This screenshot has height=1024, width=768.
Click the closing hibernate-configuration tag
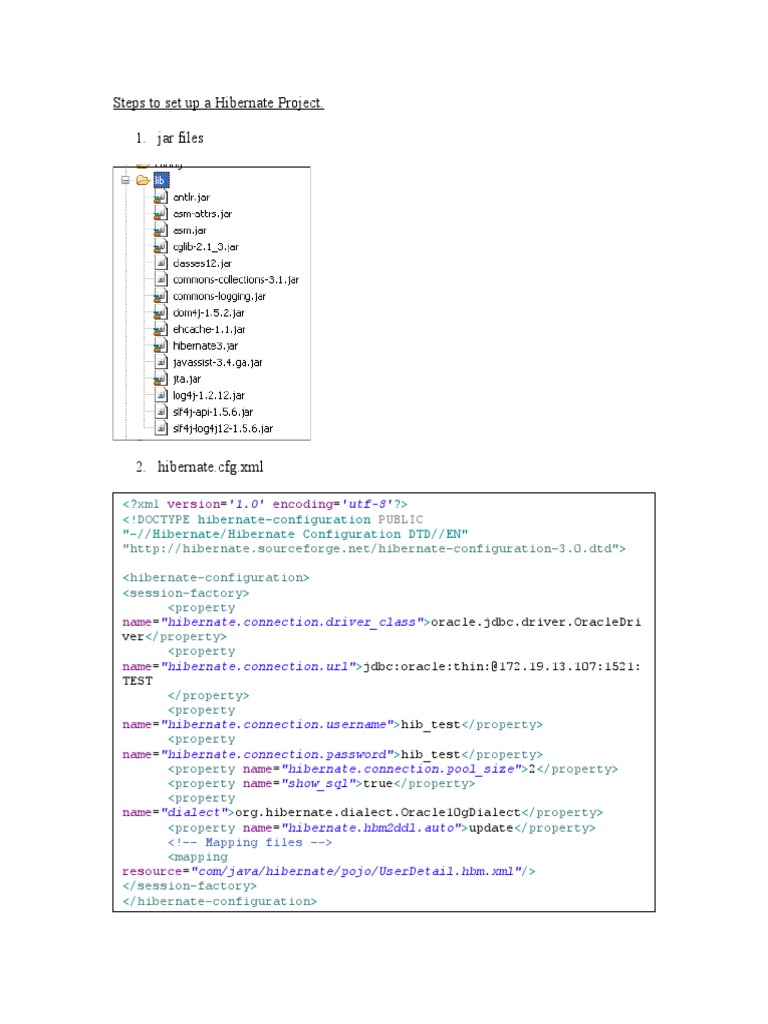pos(219,901)
